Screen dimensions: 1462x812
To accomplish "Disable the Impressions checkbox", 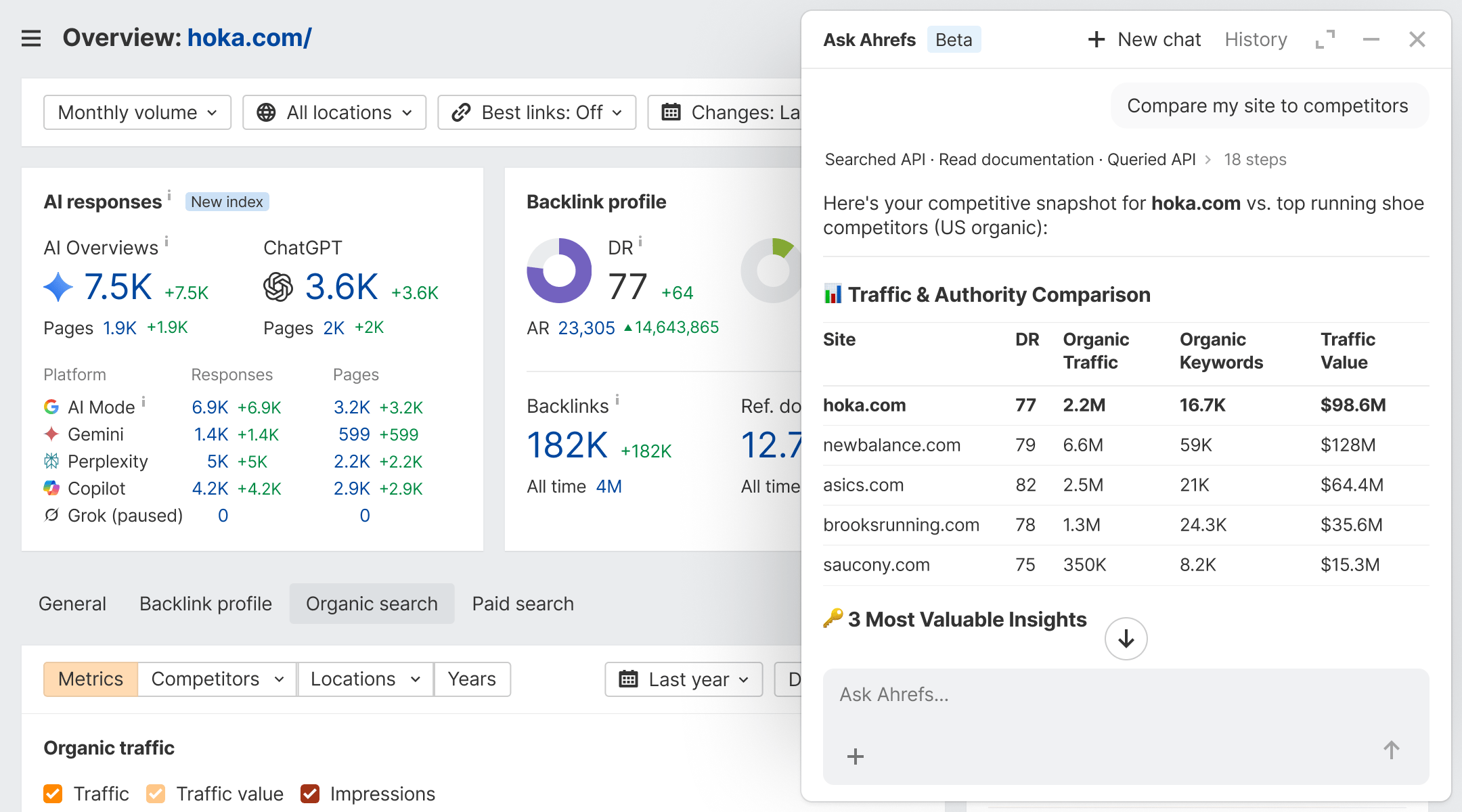I will (x=310, y=794).
